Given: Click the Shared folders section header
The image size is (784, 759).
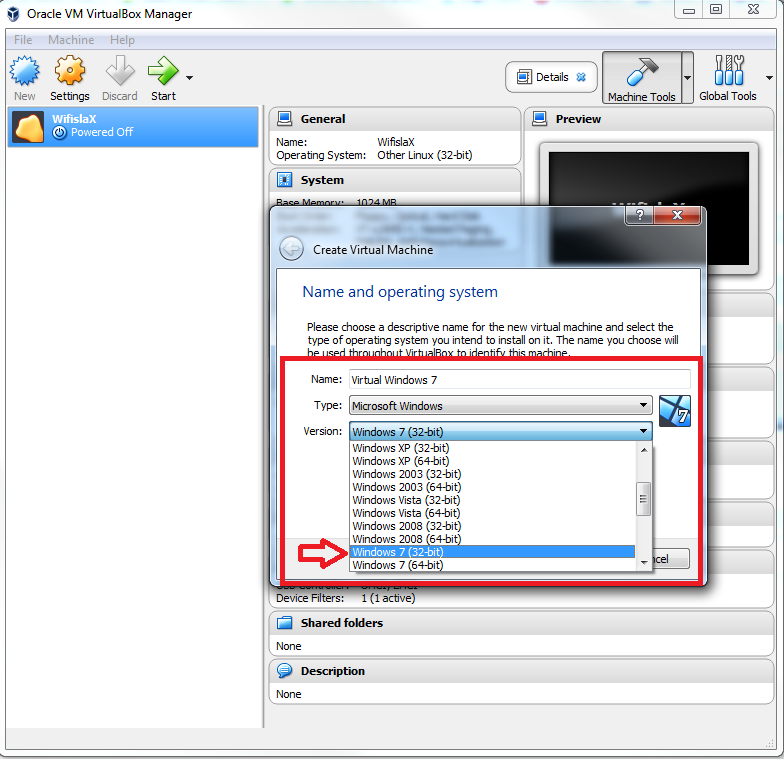Looking at the screenshot, I should click(x=522, y=623).
